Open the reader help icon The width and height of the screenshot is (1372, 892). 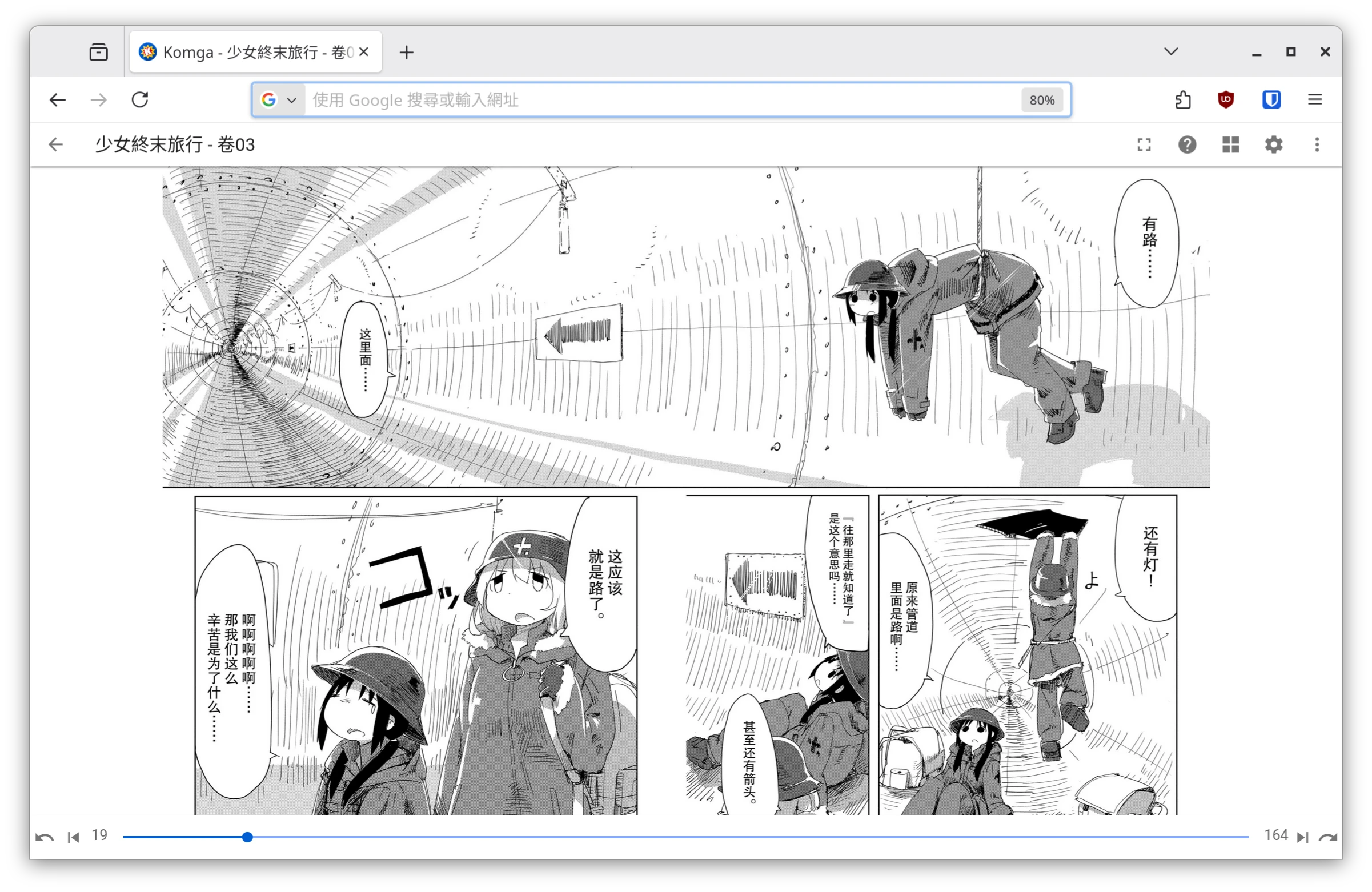(x=1187, y=144)
